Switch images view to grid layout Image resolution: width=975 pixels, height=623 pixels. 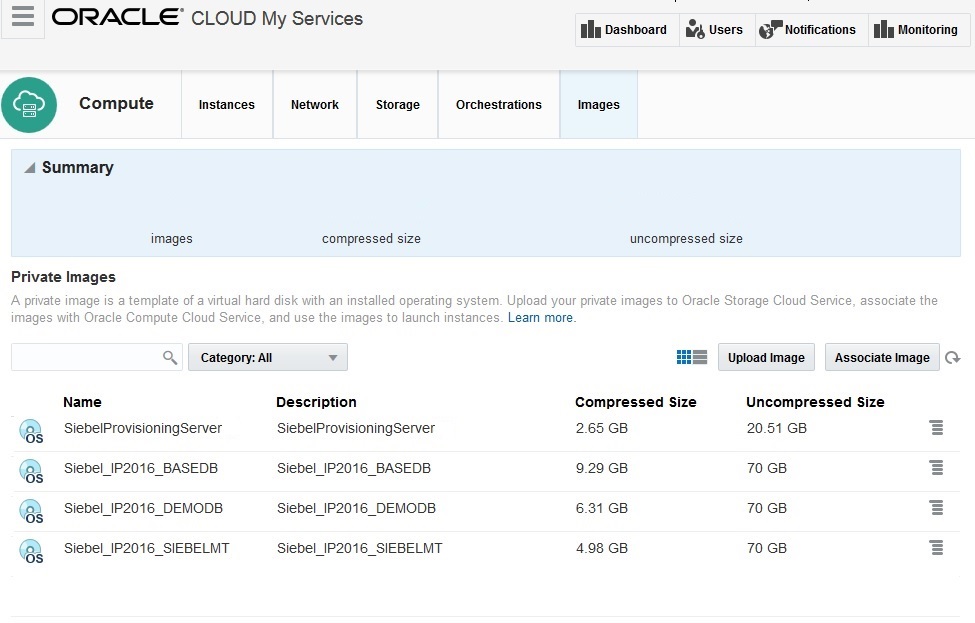[686, 356]
